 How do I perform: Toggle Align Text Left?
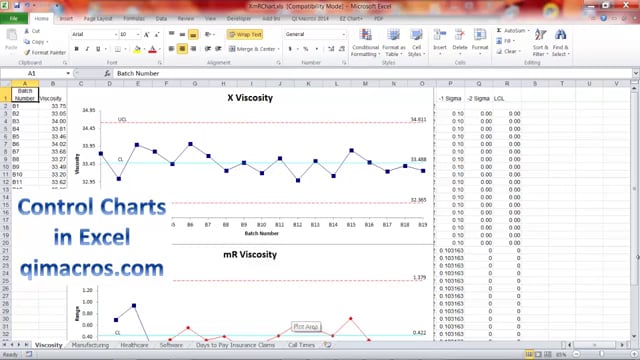coord(171,49)
